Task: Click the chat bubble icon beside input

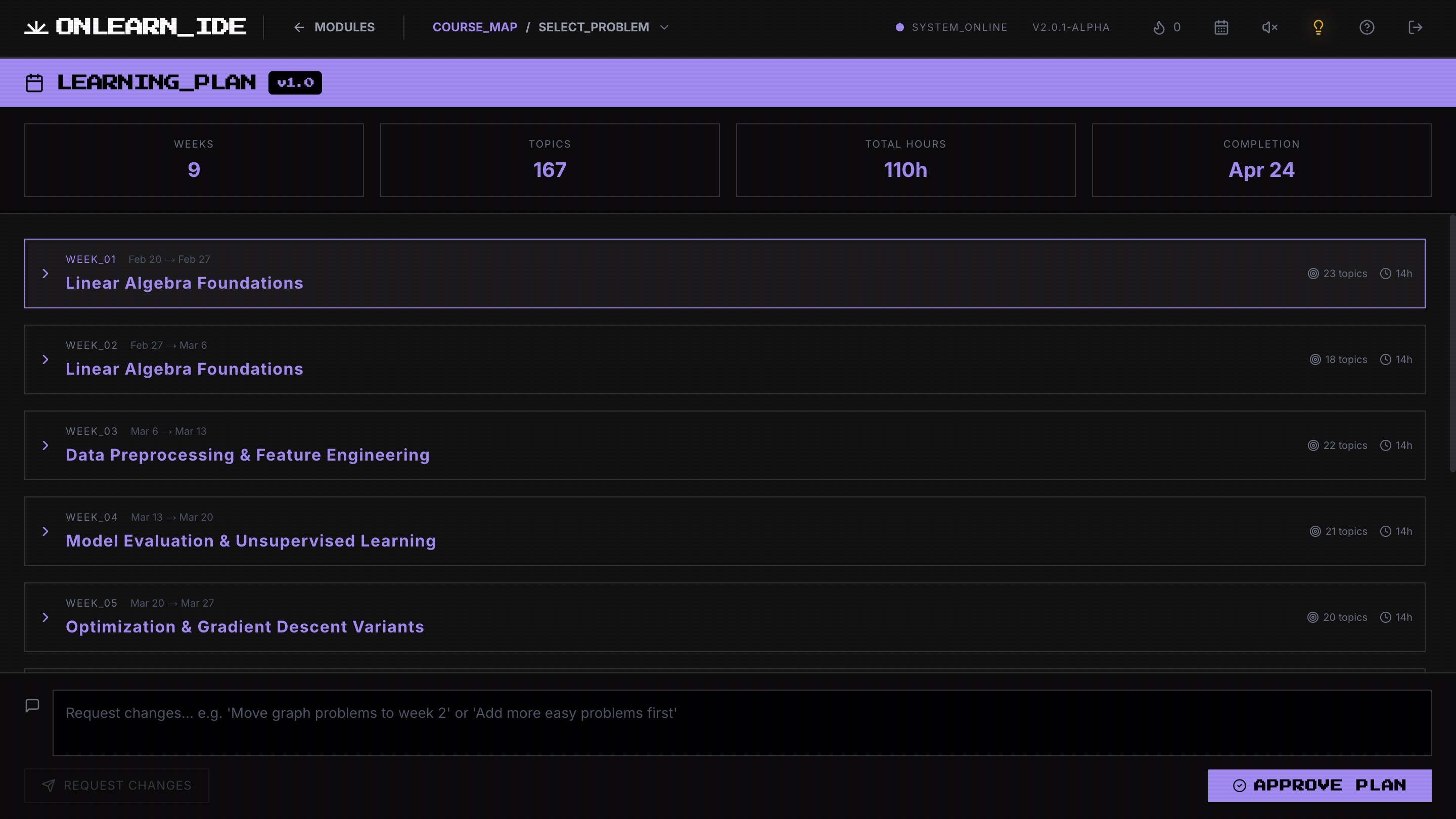Action: click(32, 705)
